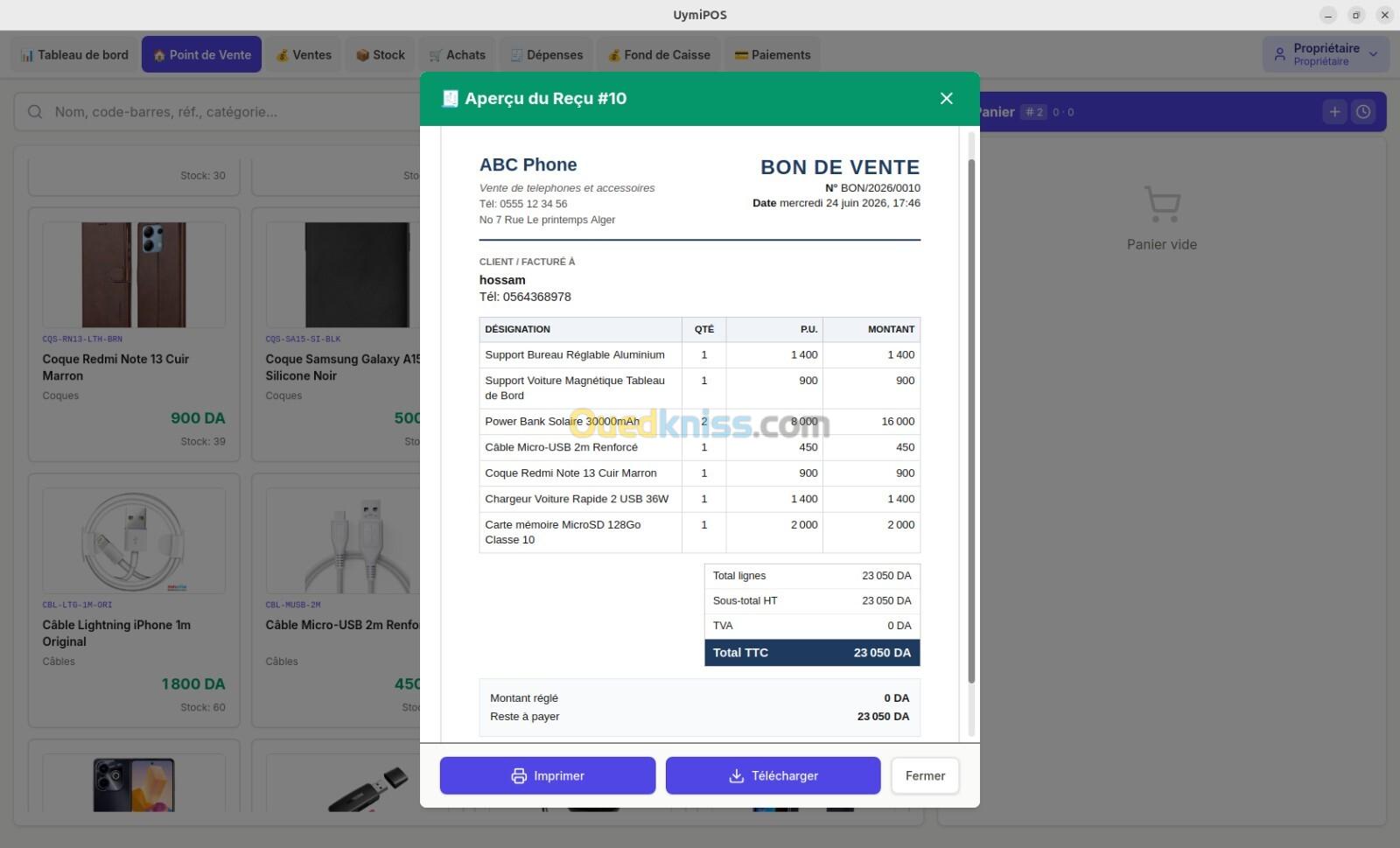Select the Point de Vente tab
The height and width of the screenshot is (848, 1400).
201,54
